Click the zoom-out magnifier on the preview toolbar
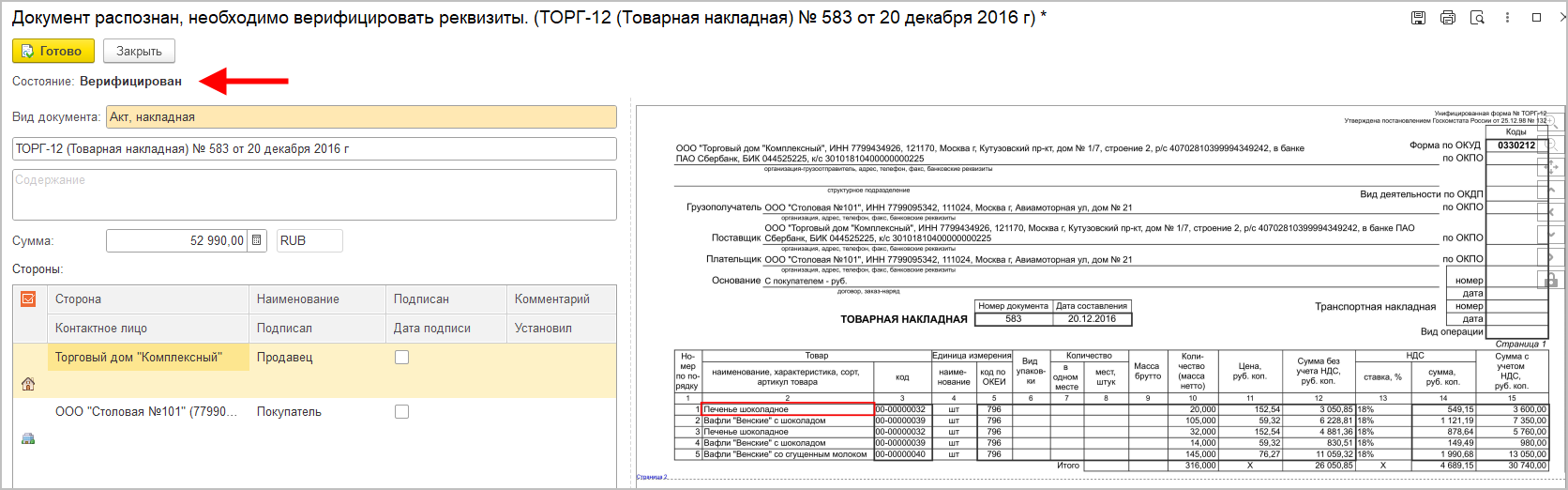1568x490 pixels. pyautogui.click(x=1550, y=145)
